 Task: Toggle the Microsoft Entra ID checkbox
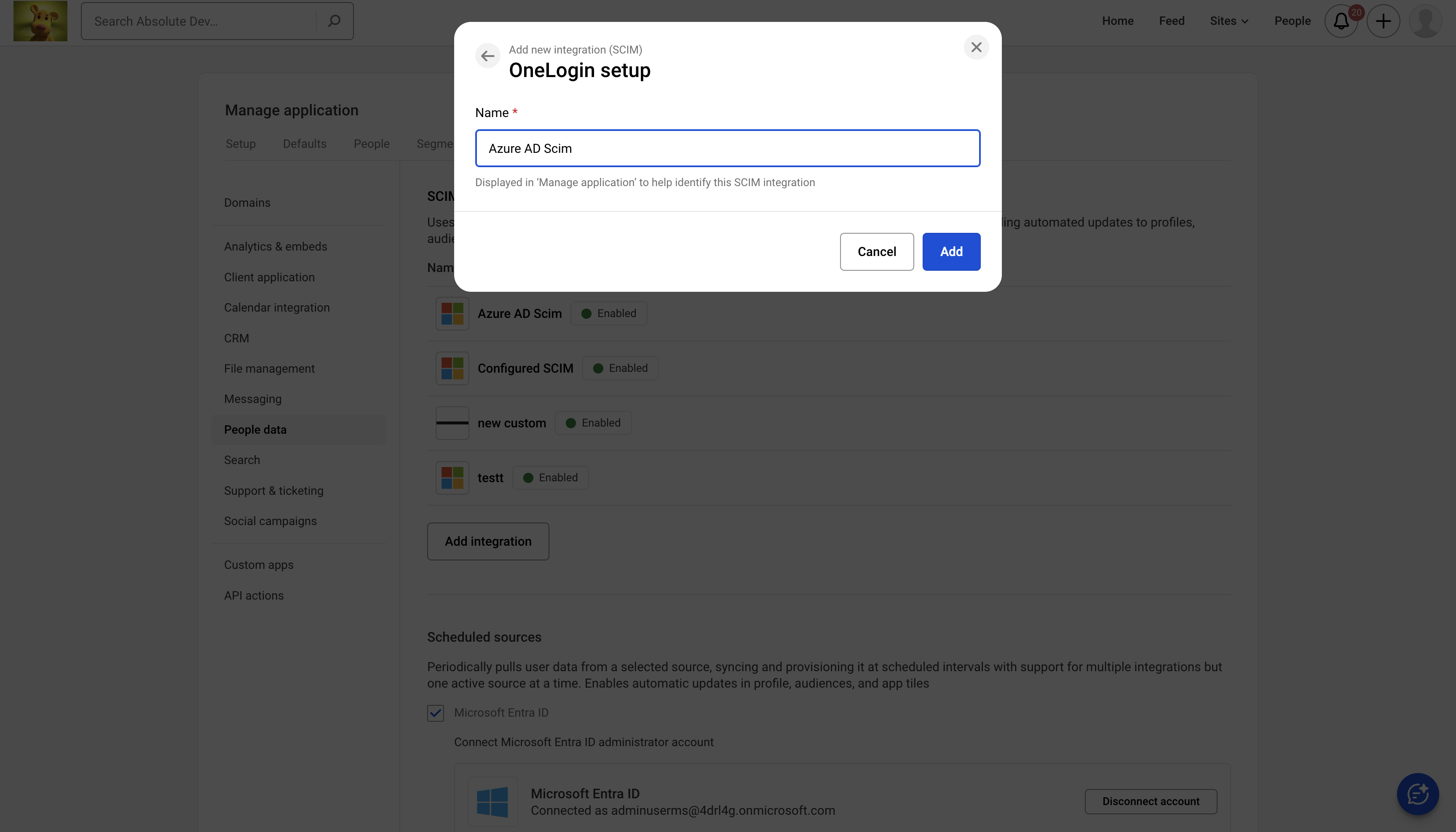click(x=436, y=712)
